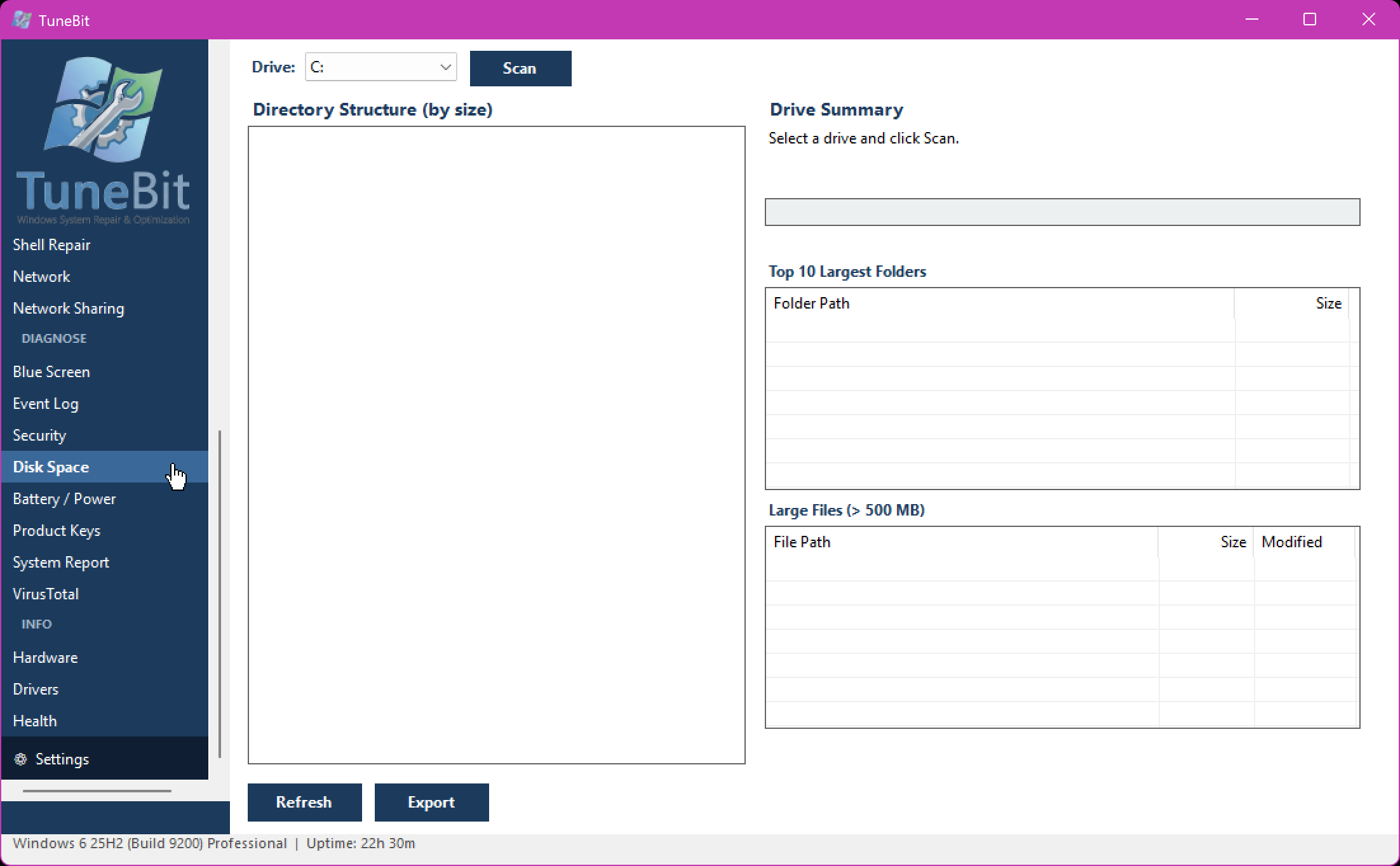Click the Drive Summary usage progress bar
Viewport: 1400px width, 866px height.
tap(1062, 212)
